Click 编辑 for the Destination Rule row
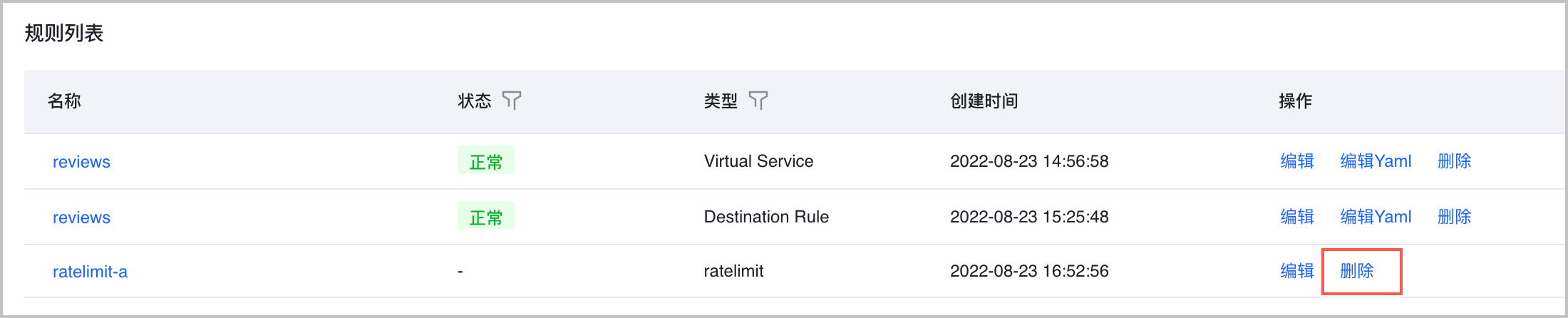Viewport: 1568px width, 318px height. (1296, 217)
